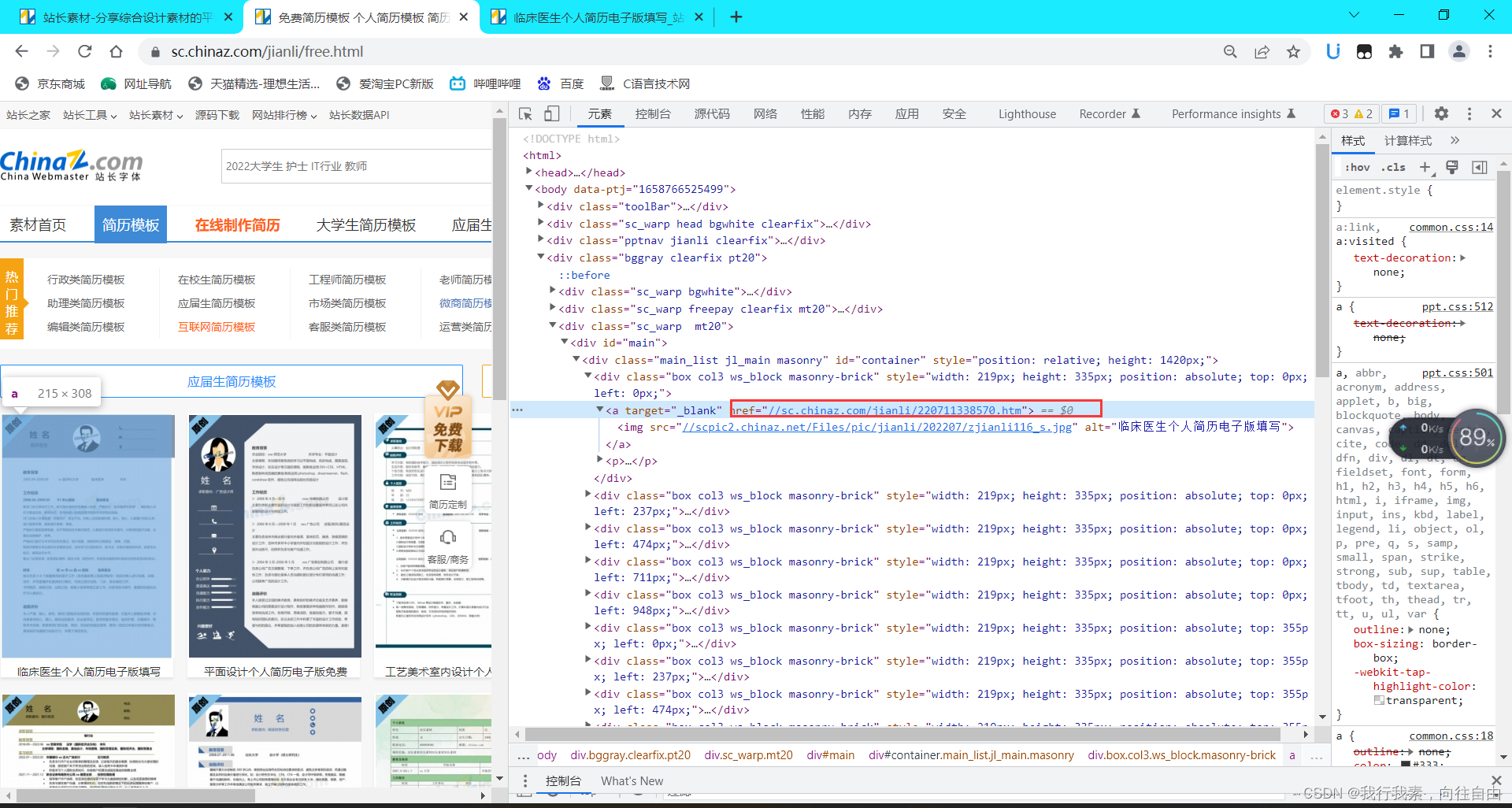This screenshot has height=808, width=1512.
Task: Open the 京东商城 bookmark
Action: coord(50,83)
